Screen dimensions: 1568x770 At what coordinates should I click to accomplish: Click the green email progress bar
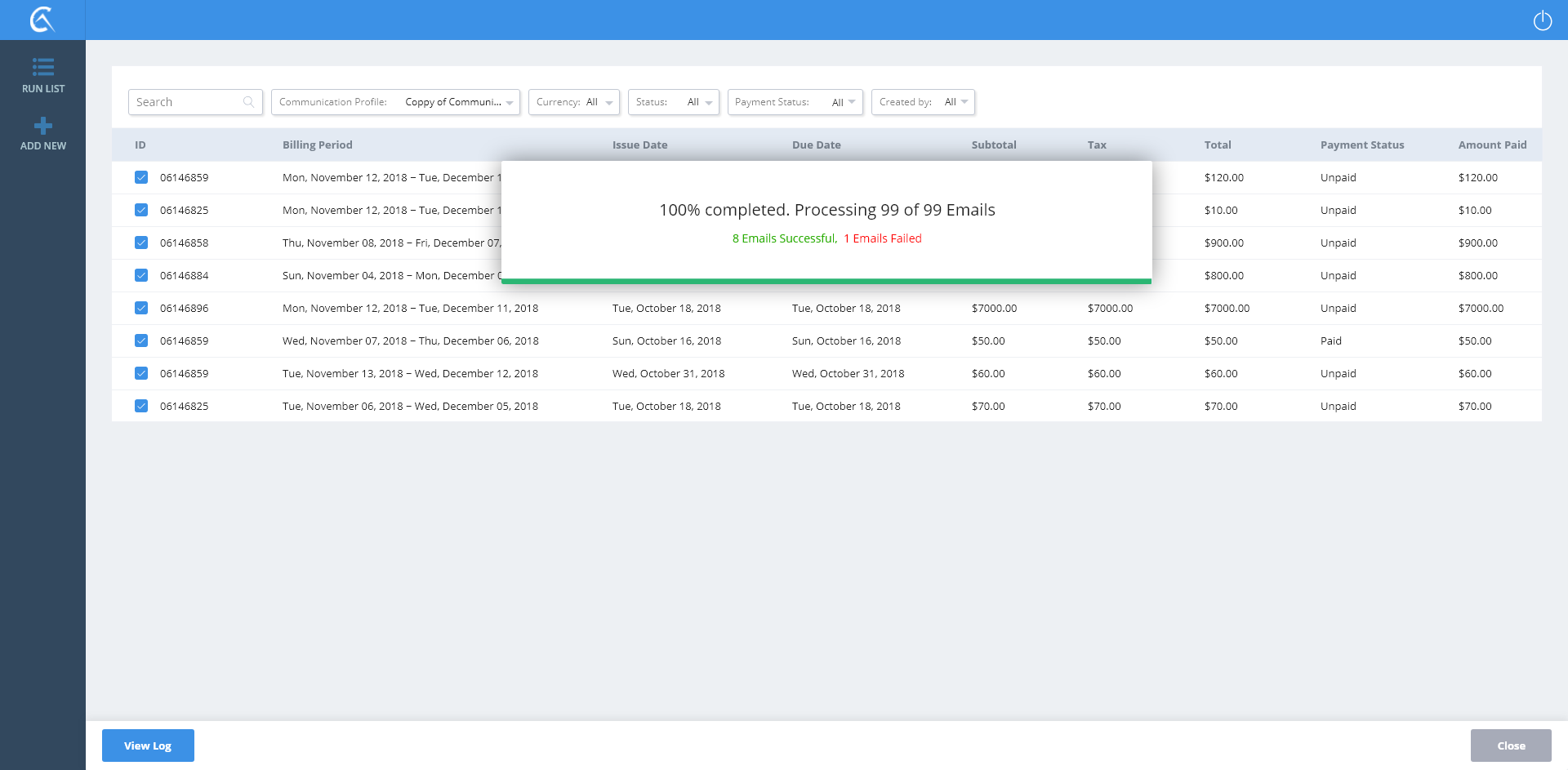pos(826,281)
